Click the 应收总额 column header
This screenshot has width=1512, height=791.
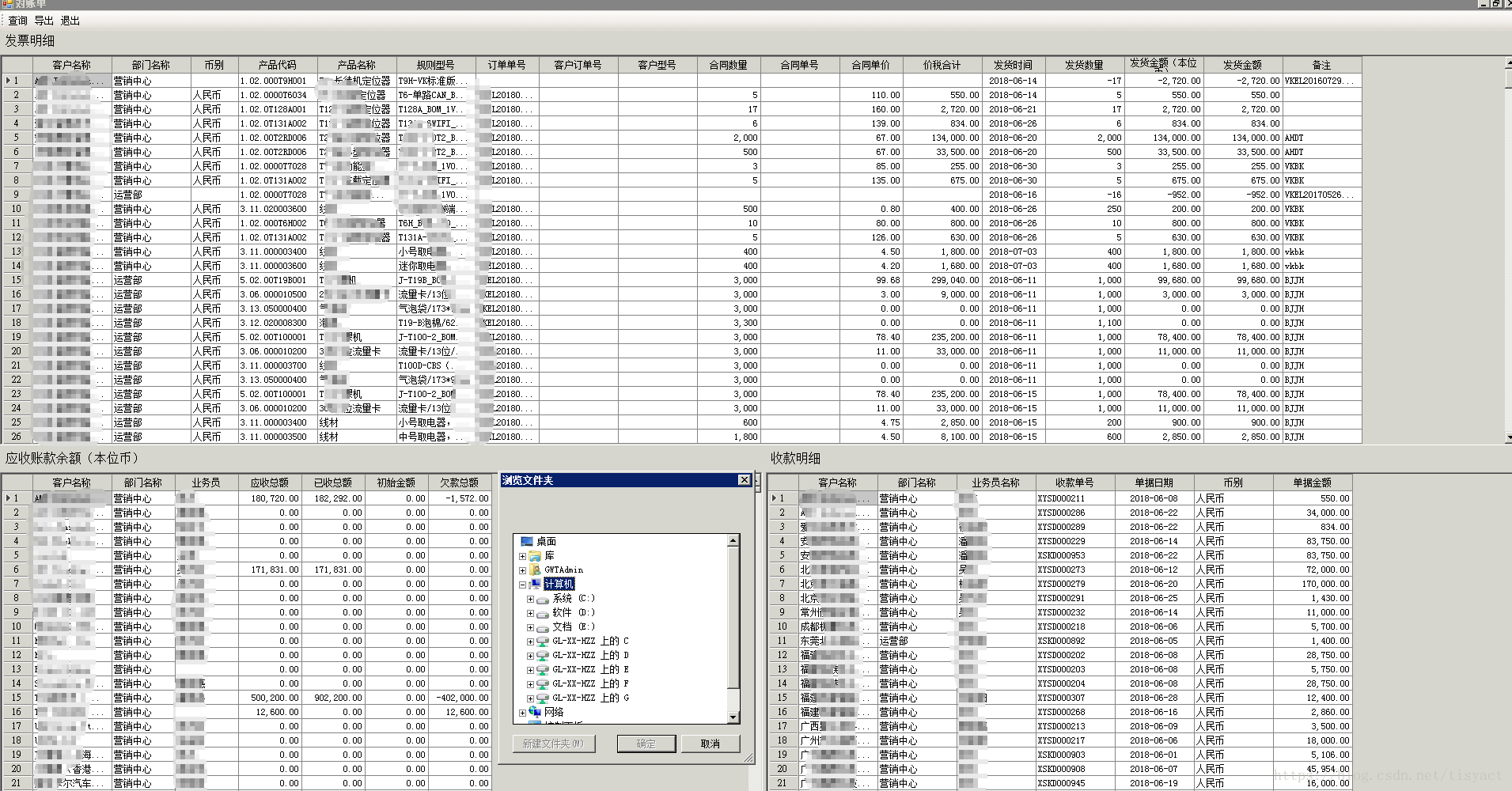270,483
